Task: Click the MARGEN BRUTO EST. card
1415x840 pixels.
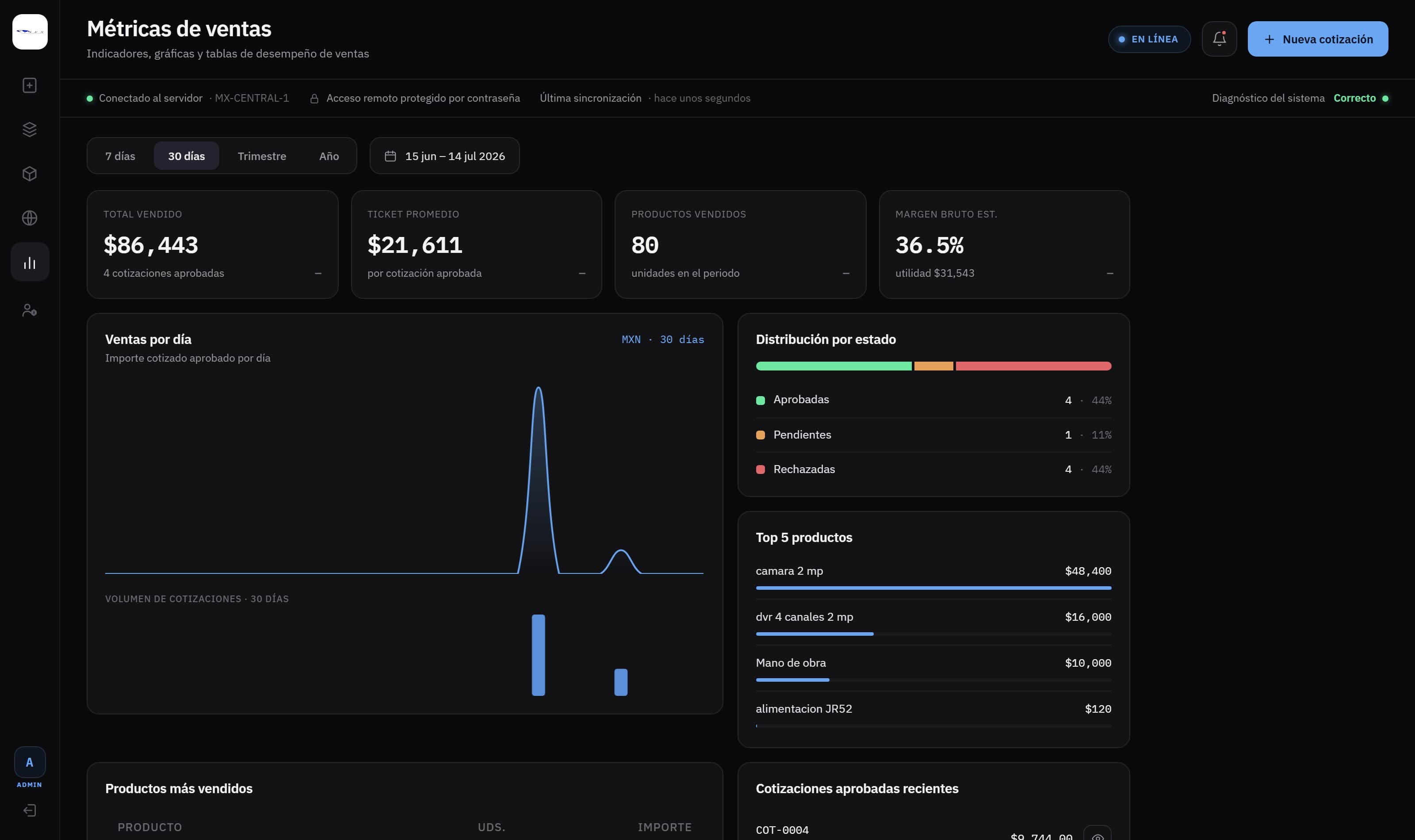Action: point(1004,244)
